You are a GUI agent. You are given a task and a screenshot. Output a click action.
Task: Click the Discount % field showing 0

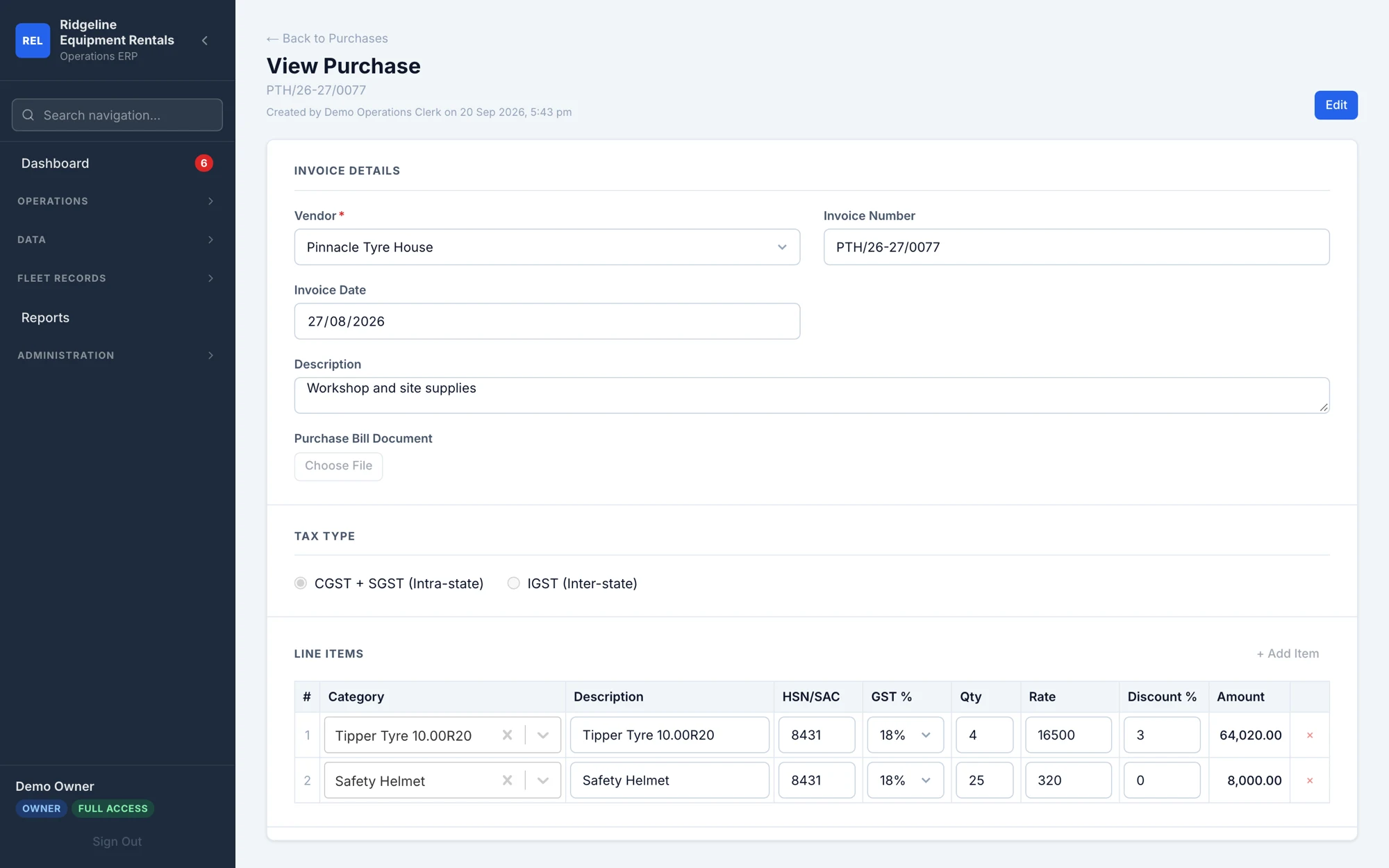[1162, 780]
